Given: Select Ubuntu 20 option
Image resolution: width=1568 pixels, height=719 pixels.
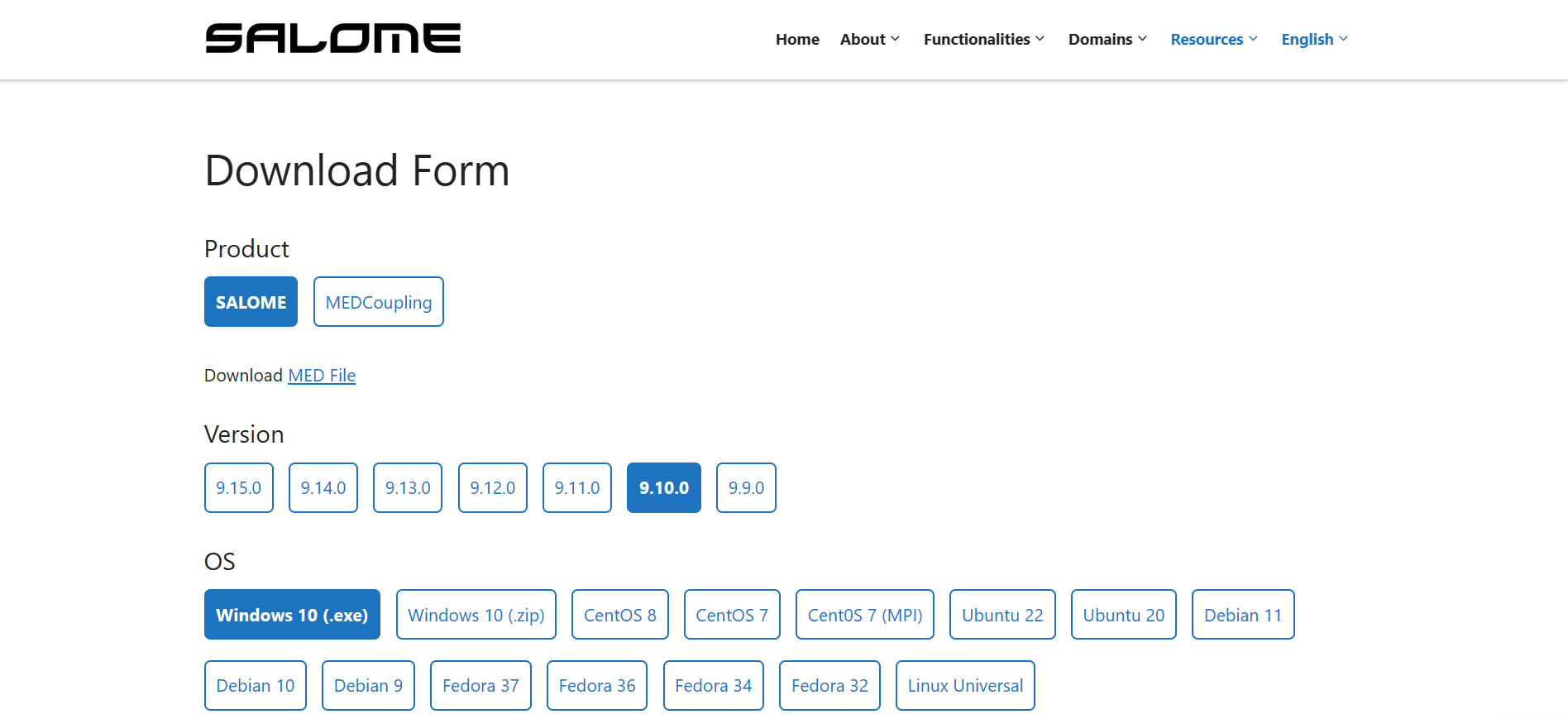Looking at the screenshot, I should [x=1124, y=615].
